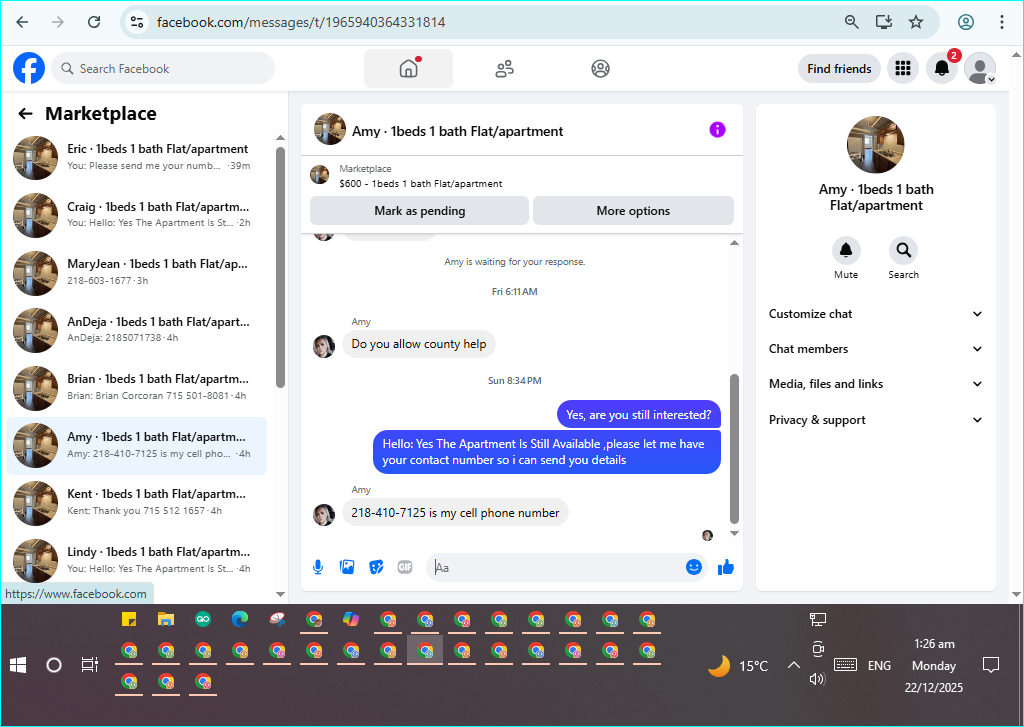Go back in browser history
This screenshot has height=727, width=1024.
22,22
